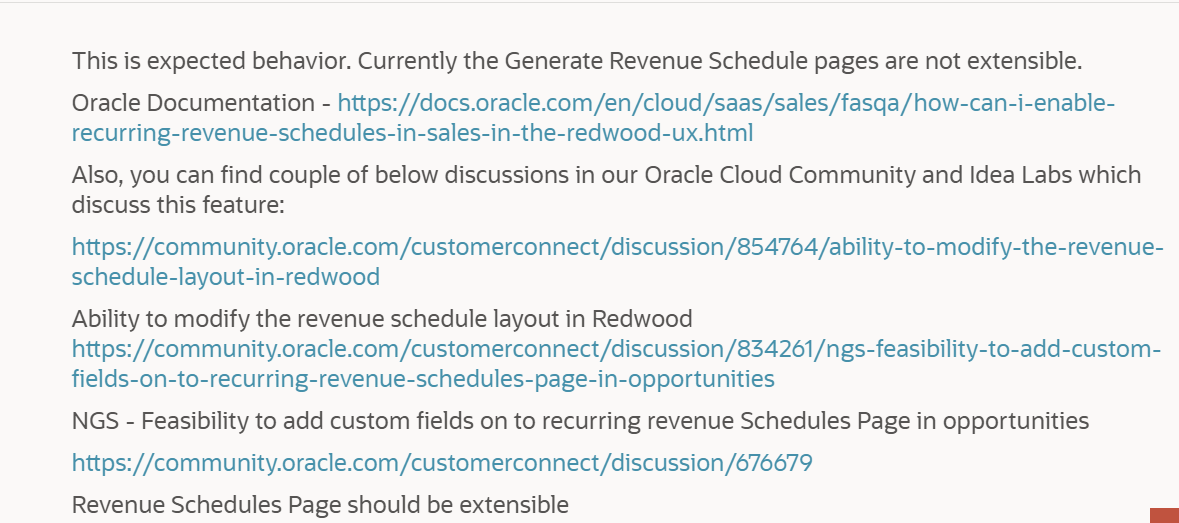1179x523 pixels.
Task: Open community discussion 834261 link
Action: [617, 349]
